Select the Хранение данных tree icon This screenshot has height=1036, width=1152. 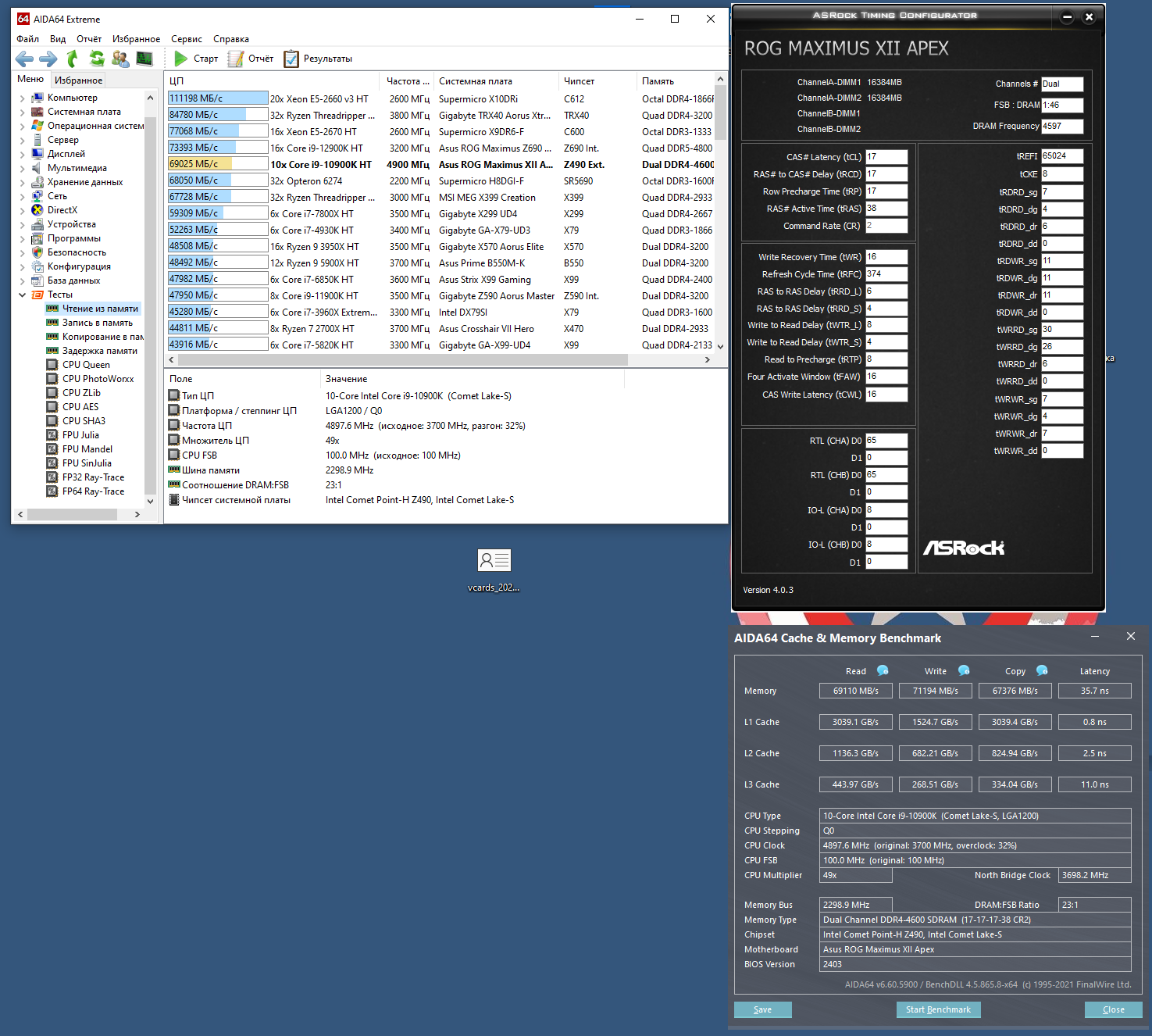pyautogui.click(x=37, y=182)
